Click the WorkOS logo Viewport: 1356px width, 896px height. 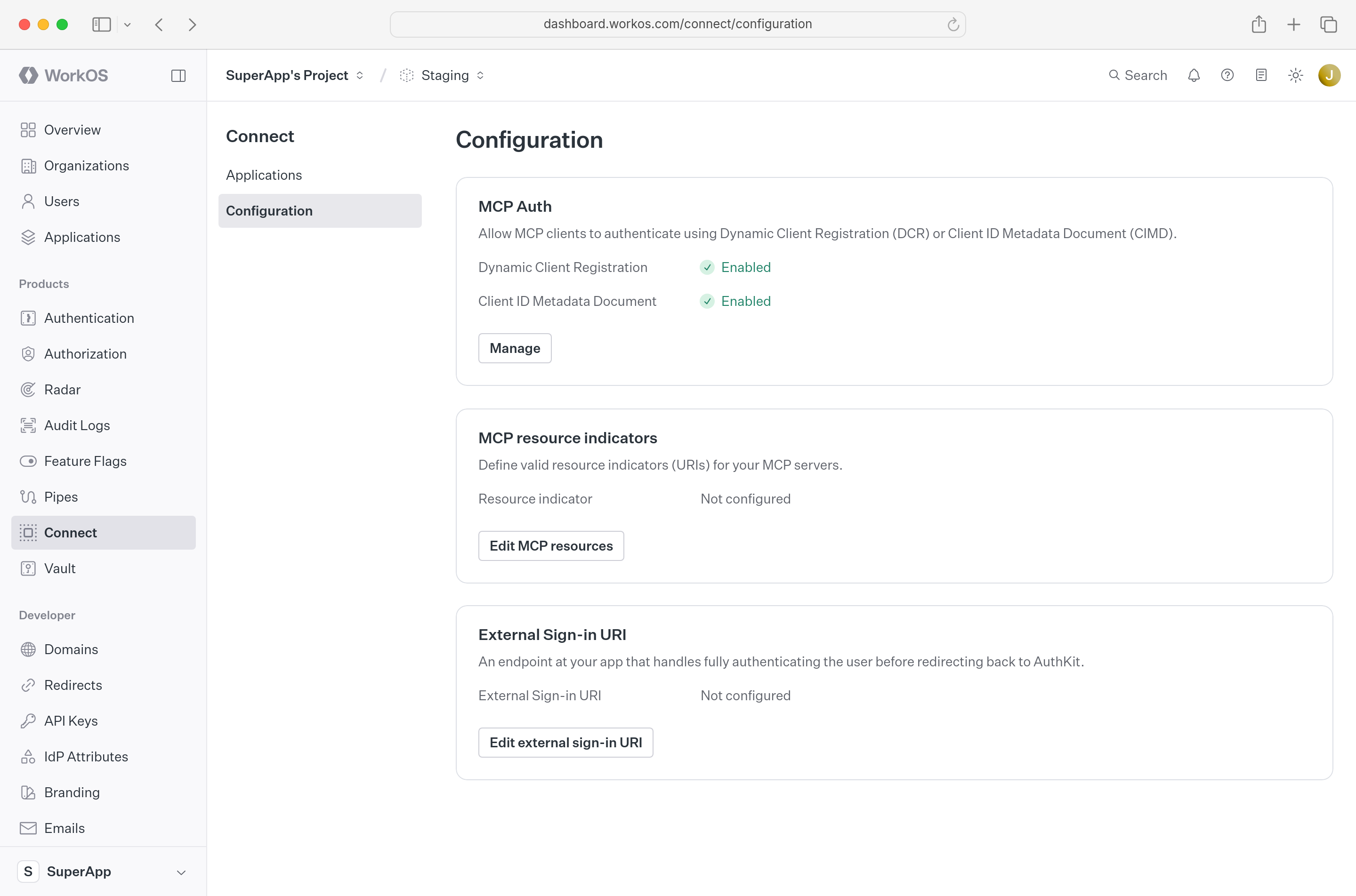pyautogui.click(x=64, y=75)
